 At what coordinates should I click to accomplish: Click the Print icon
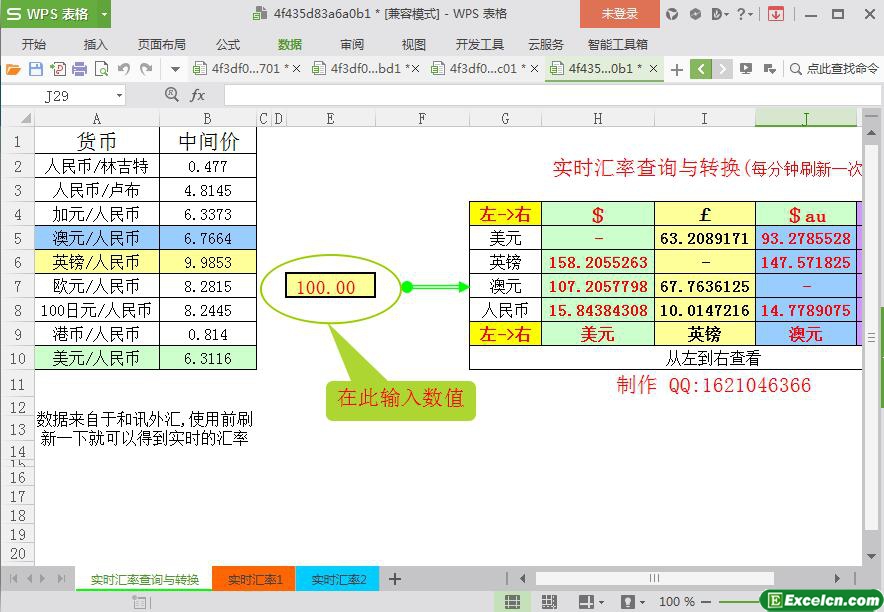coord(79,69)
